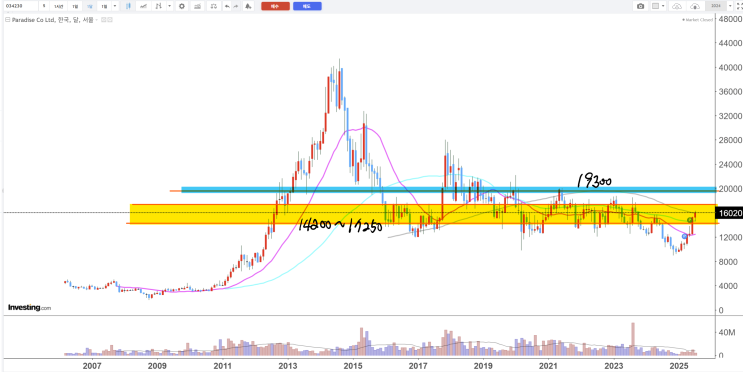Viewport: 743px width, 372px height.
Task: Click the 2013 time axis label
Action: (x=288, y=366)
